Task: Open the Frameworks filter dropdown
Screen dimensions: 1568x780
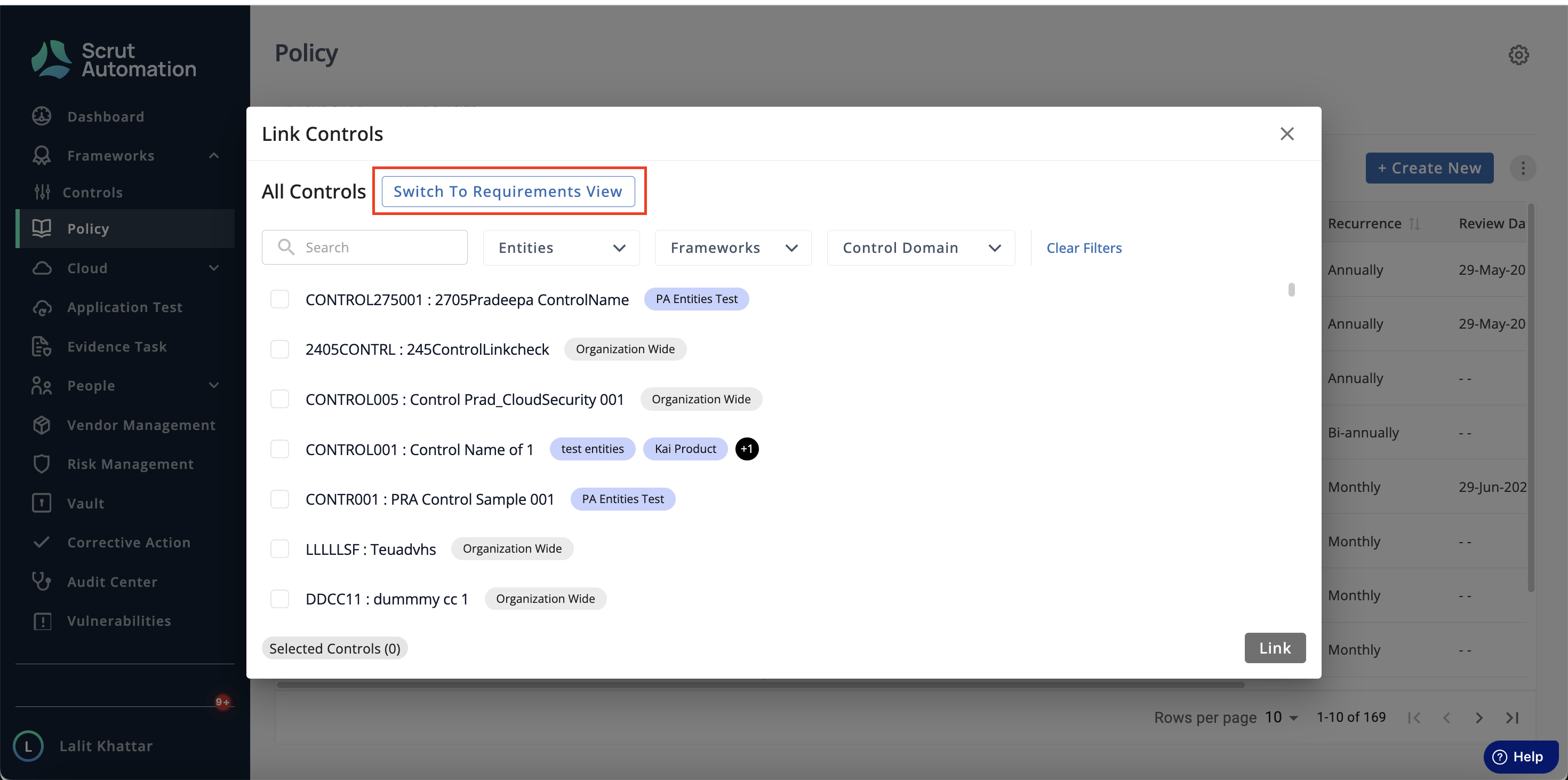Action: pos(733,248)
